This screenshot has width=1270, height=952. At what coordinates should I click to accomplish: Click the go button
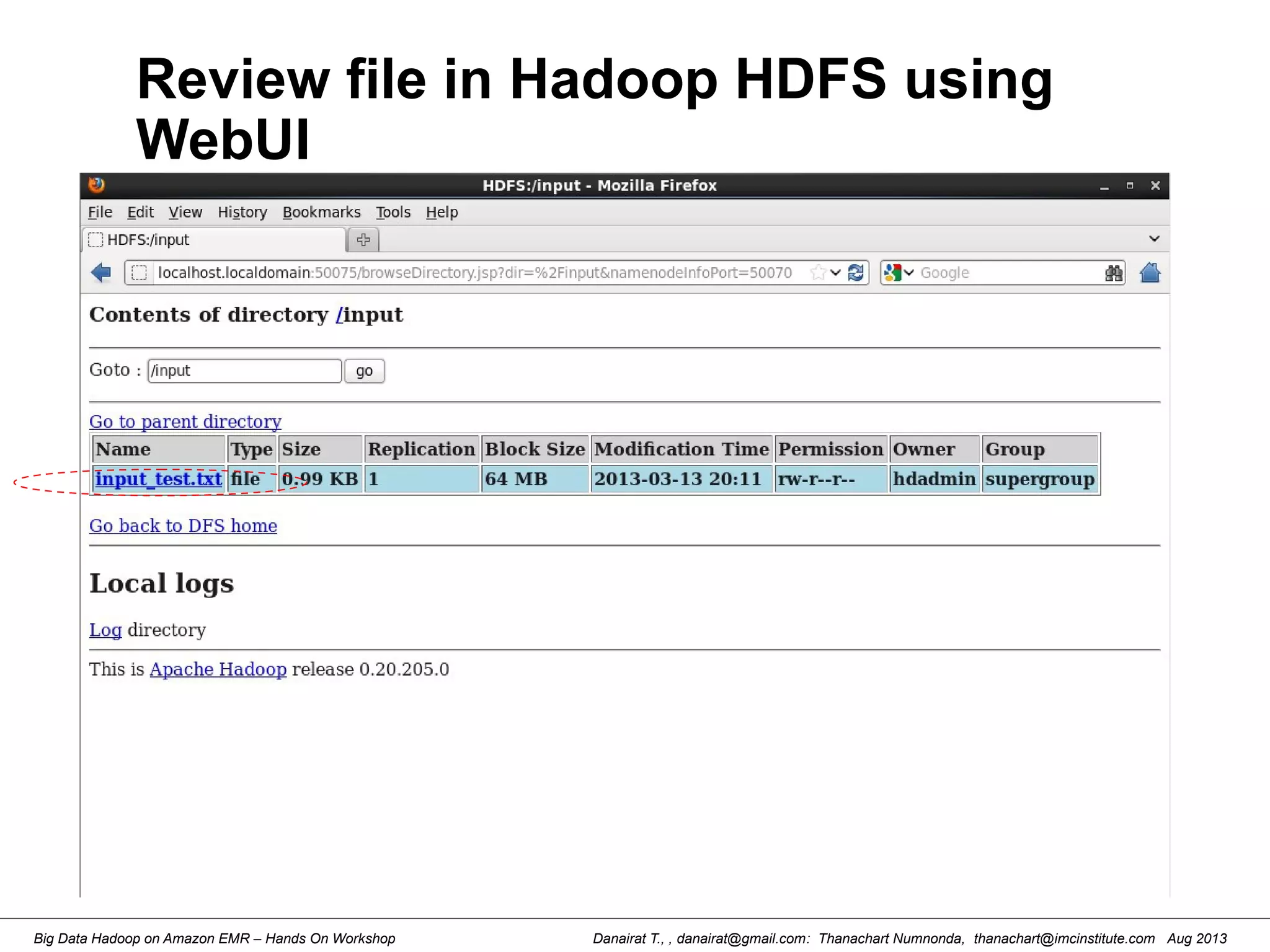coord(365,371)
